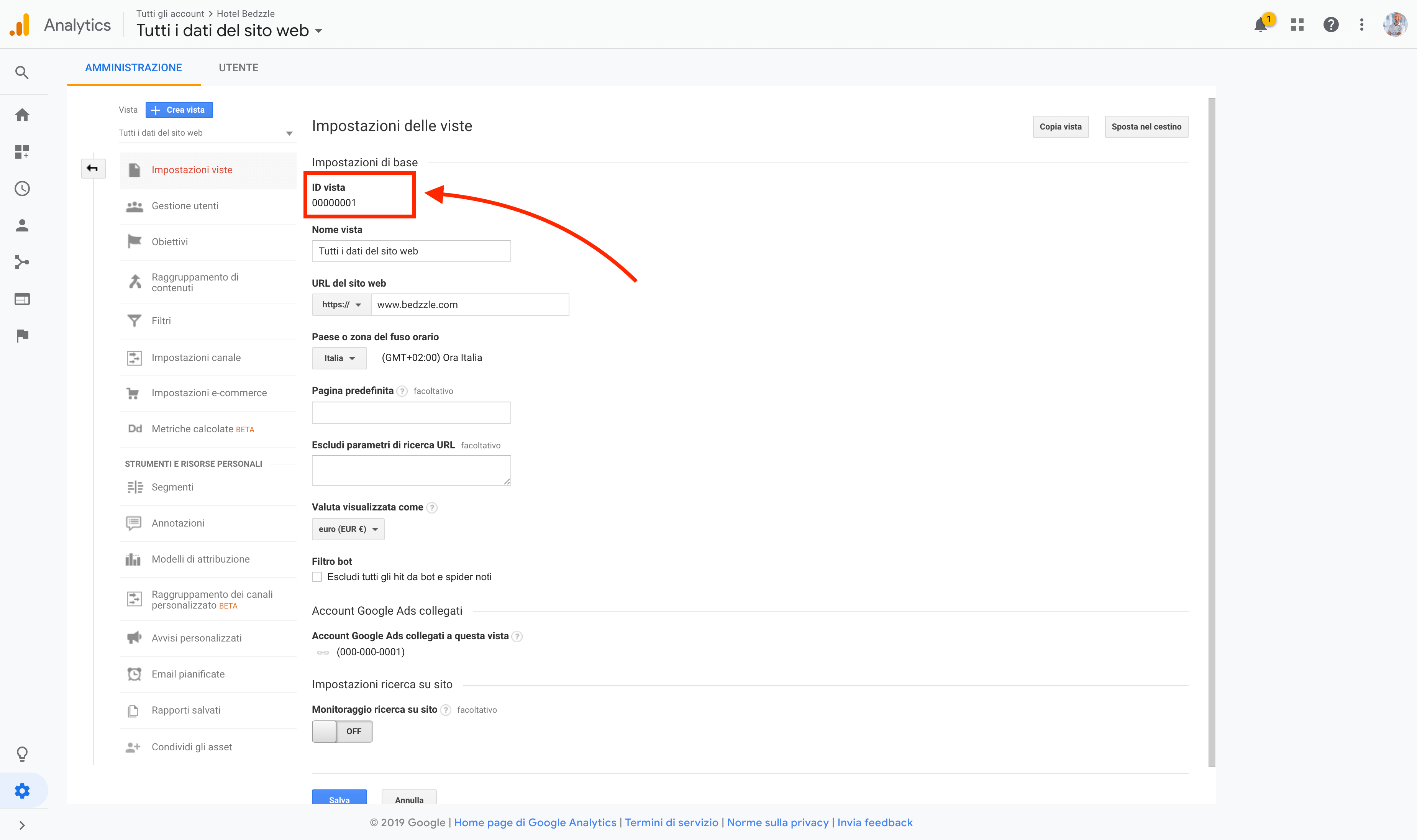The height and width of the screenshot is (840, 1417).
Task: Open the three-dot more options menu
Action: coord(1361,25)
